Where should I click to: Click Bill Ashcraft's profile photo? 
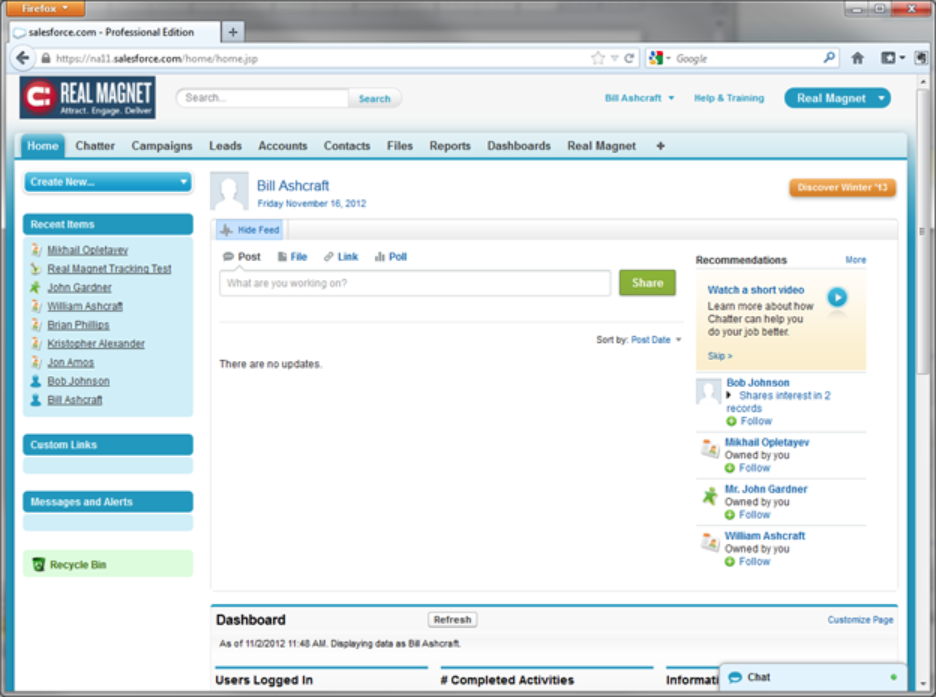(229, 192)
